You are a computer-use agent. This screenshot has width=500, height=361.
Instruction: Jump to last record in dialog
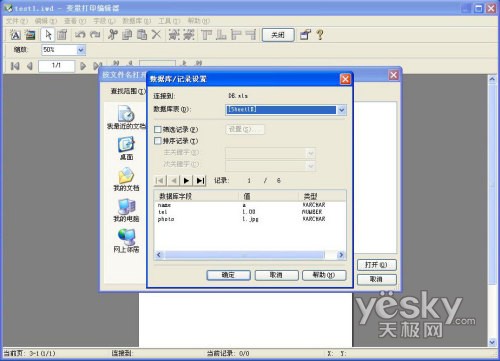coord(200,181)
